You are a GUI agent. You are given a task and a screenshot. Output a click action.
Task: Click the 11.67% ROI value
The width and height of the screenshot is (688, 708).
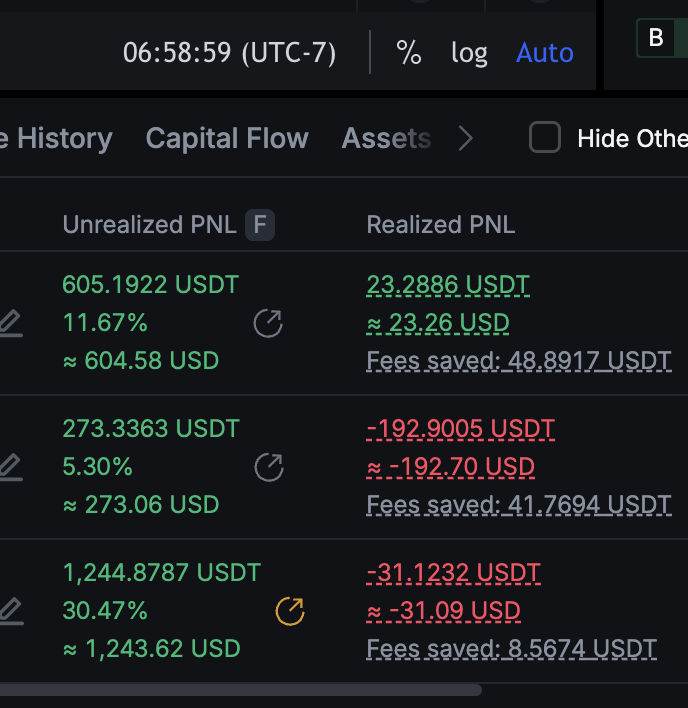point(105,322)
